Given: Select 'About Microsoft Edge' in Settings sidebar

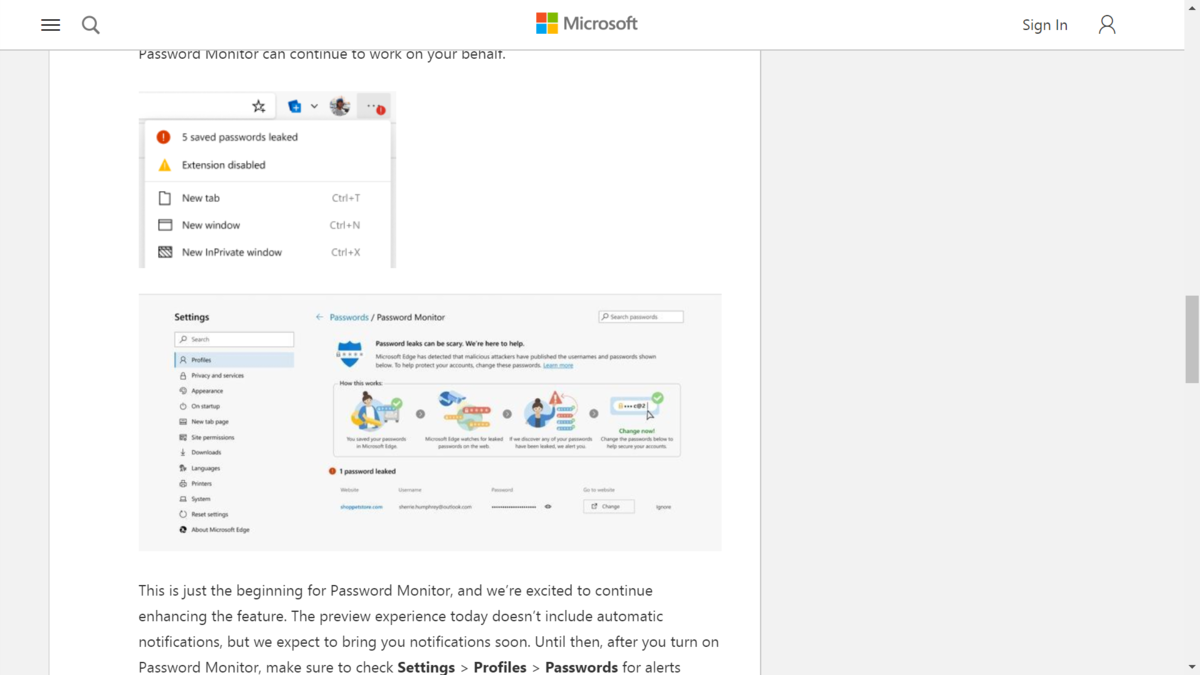Looking at the screenshot, I should coord(220,530).
